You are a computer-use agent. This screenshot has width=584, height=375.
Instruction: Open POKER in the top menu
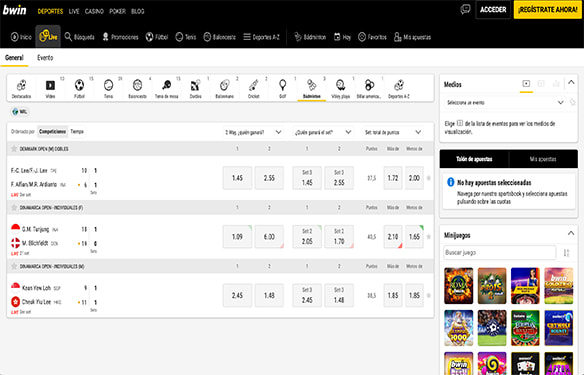[x=117, y=11]
